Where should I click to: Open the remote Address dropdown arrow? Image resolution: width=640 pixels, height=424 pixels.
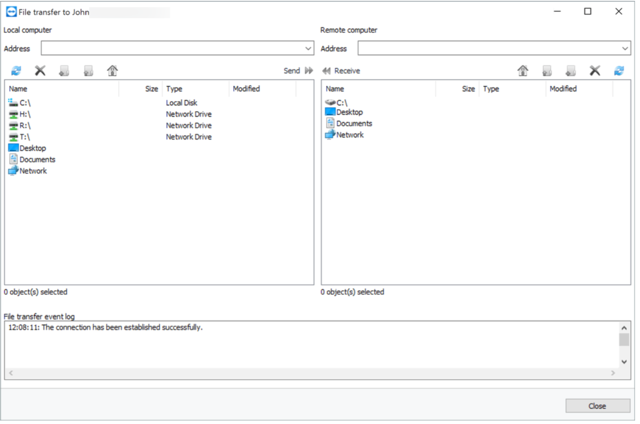pyautogui.click(x=625, y=49)
